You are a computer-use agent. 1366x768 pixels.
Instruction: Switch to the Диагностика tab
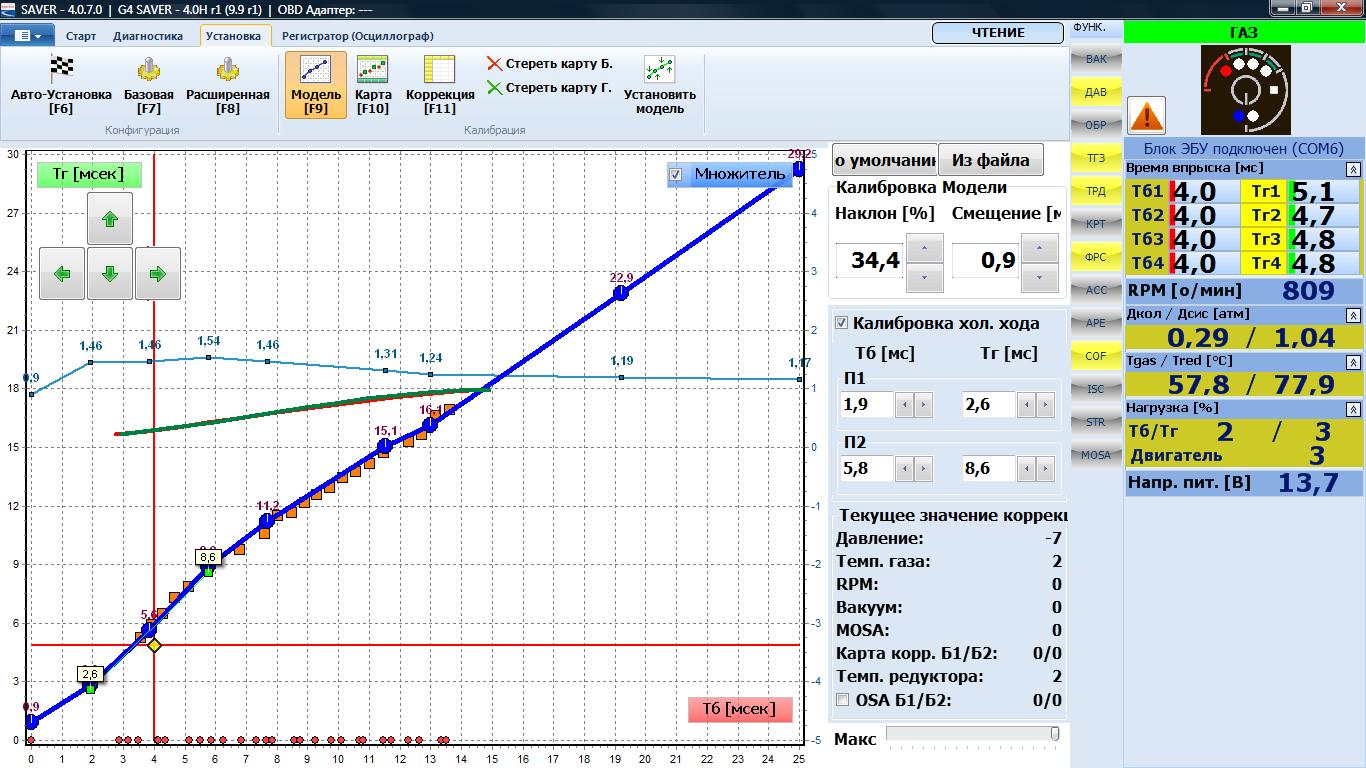pos(148,36)
